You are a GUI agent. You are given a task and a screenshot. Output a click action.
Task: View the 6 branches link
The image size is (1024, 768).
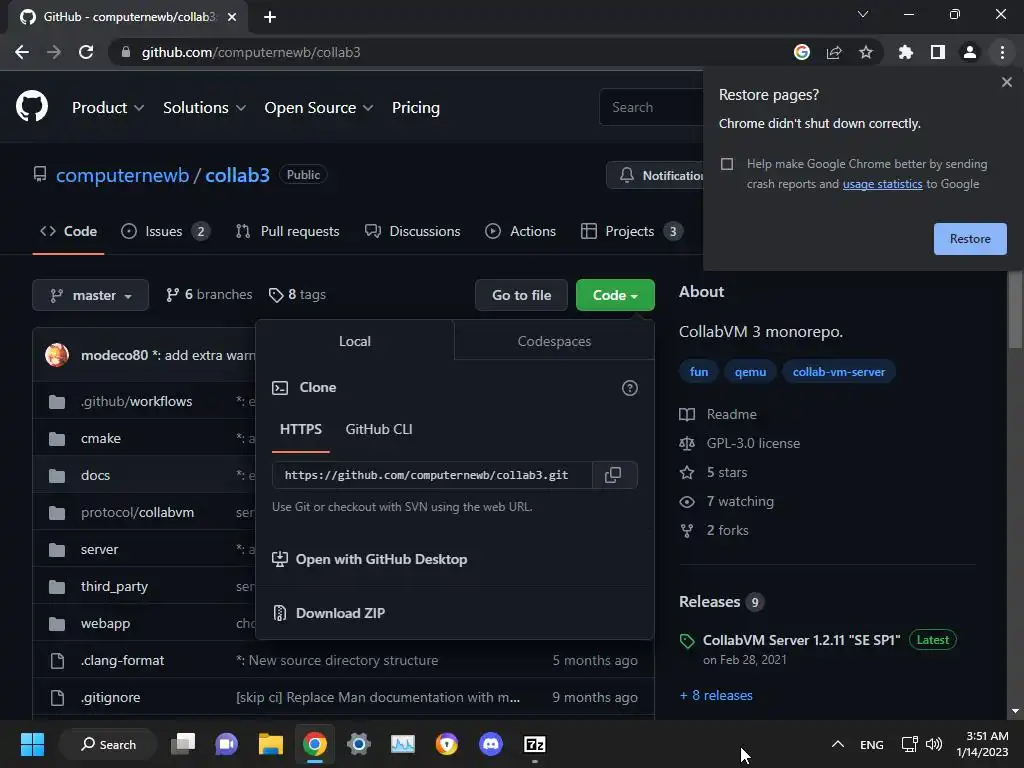coord(210,295)
